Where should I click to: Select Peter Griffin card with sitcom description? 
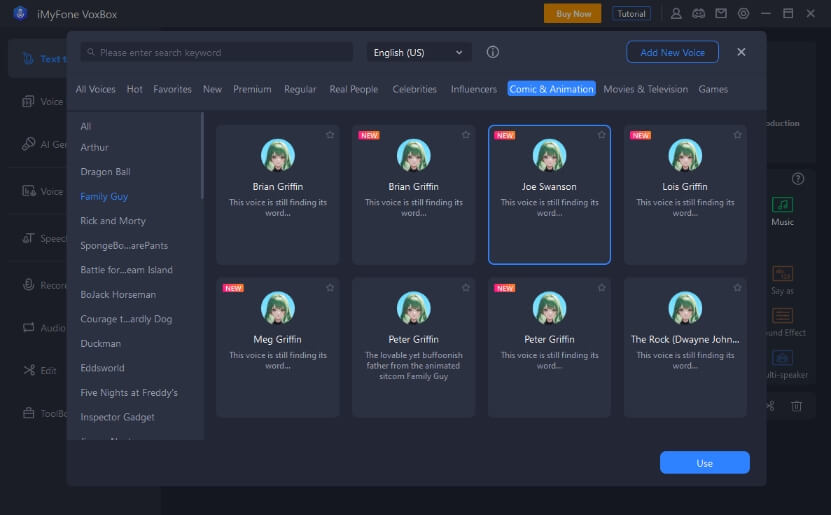click(413, 347)
